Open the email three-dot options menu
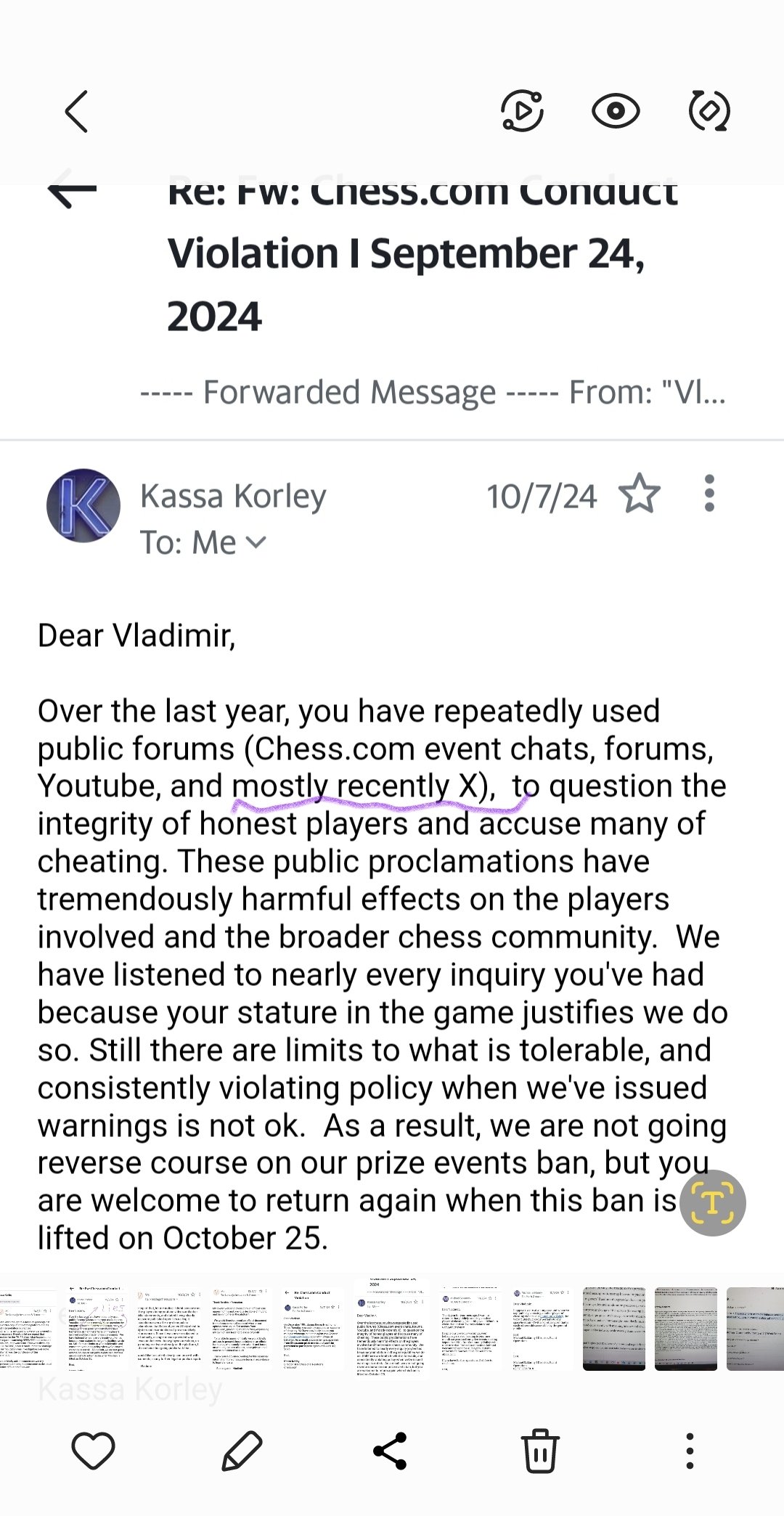The height and width of the screenshot is (1516, 784). (709, 494)
